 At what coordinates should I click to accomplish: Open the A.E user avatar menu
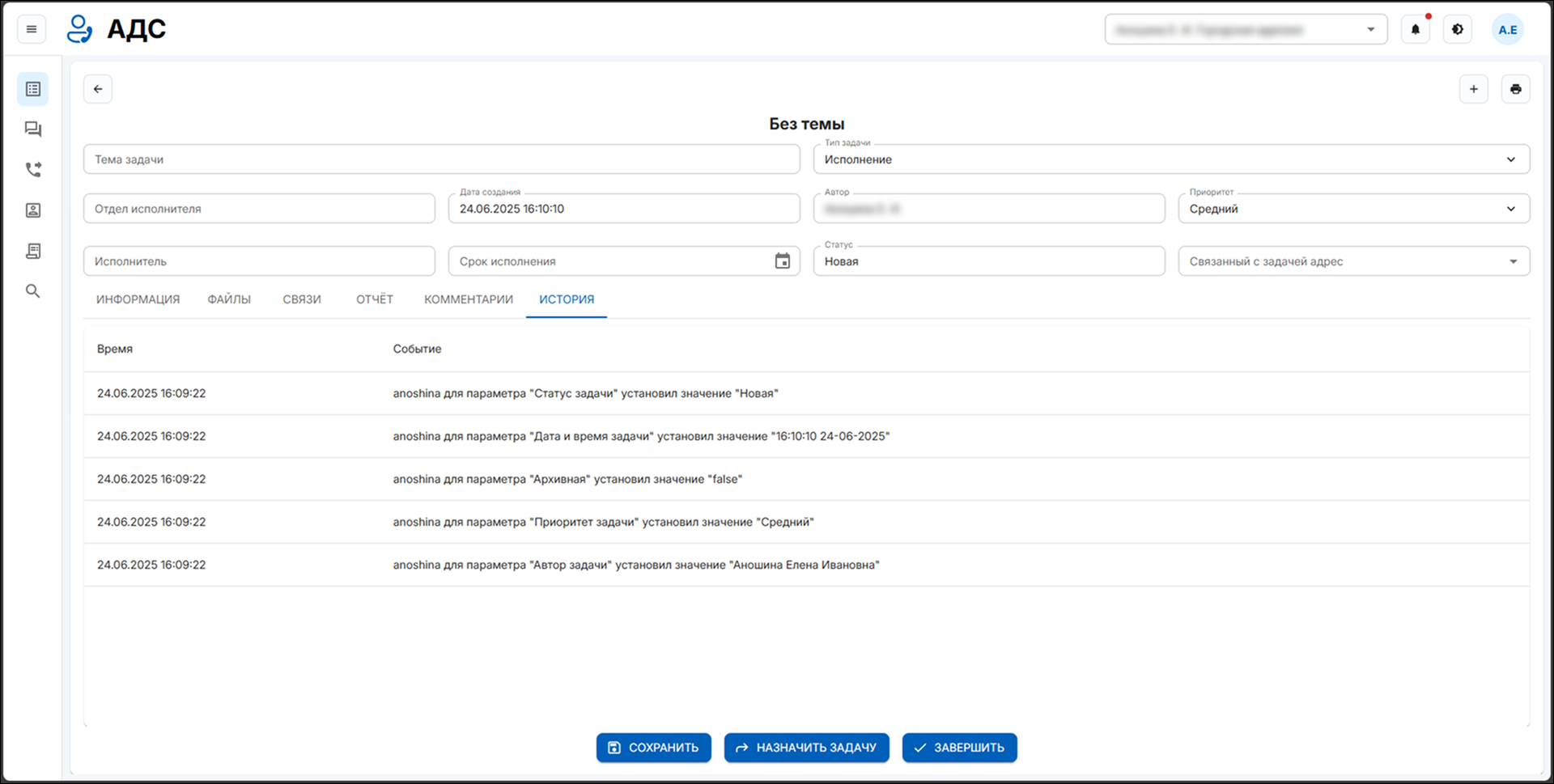pos(1507,29)
